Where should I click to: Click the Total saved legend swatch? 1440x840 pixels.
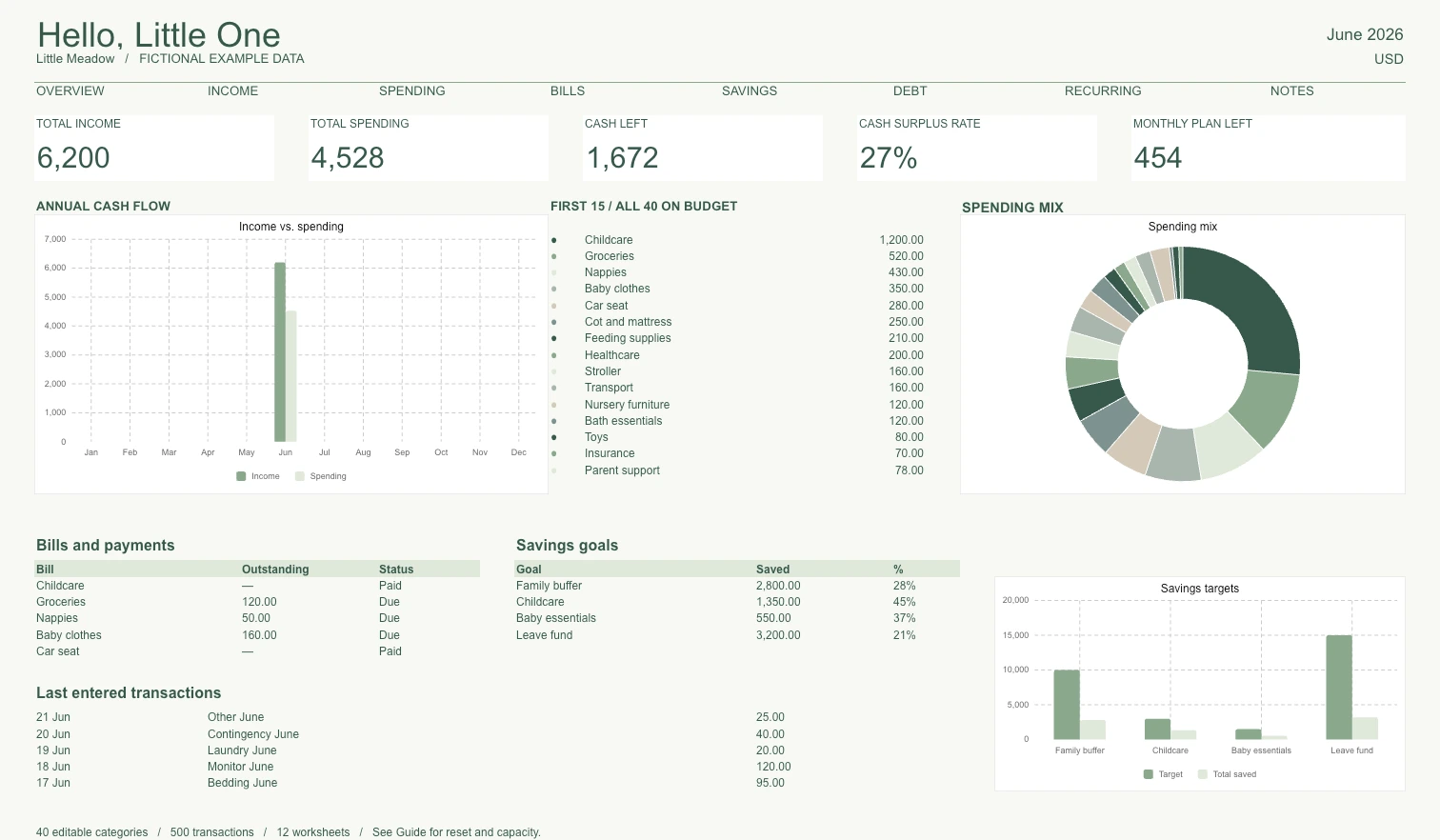[x=1203, y=774]
